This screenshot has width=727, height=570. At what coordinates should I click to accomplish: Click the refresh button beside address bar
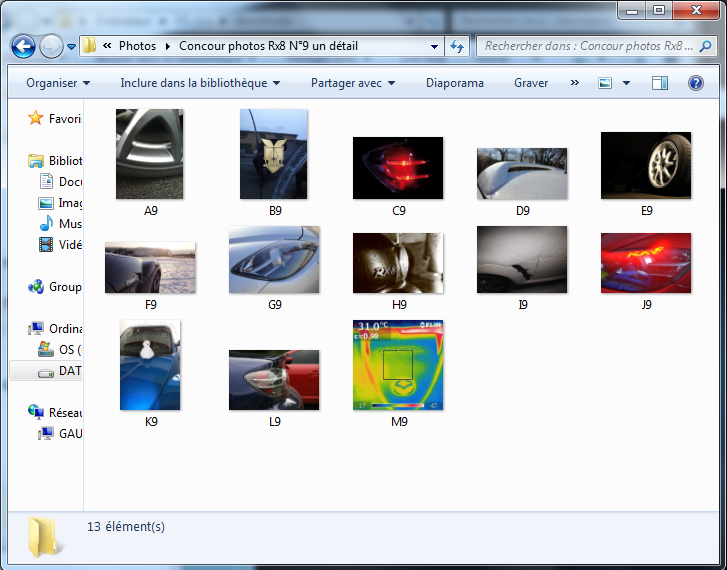pos(457,46)
